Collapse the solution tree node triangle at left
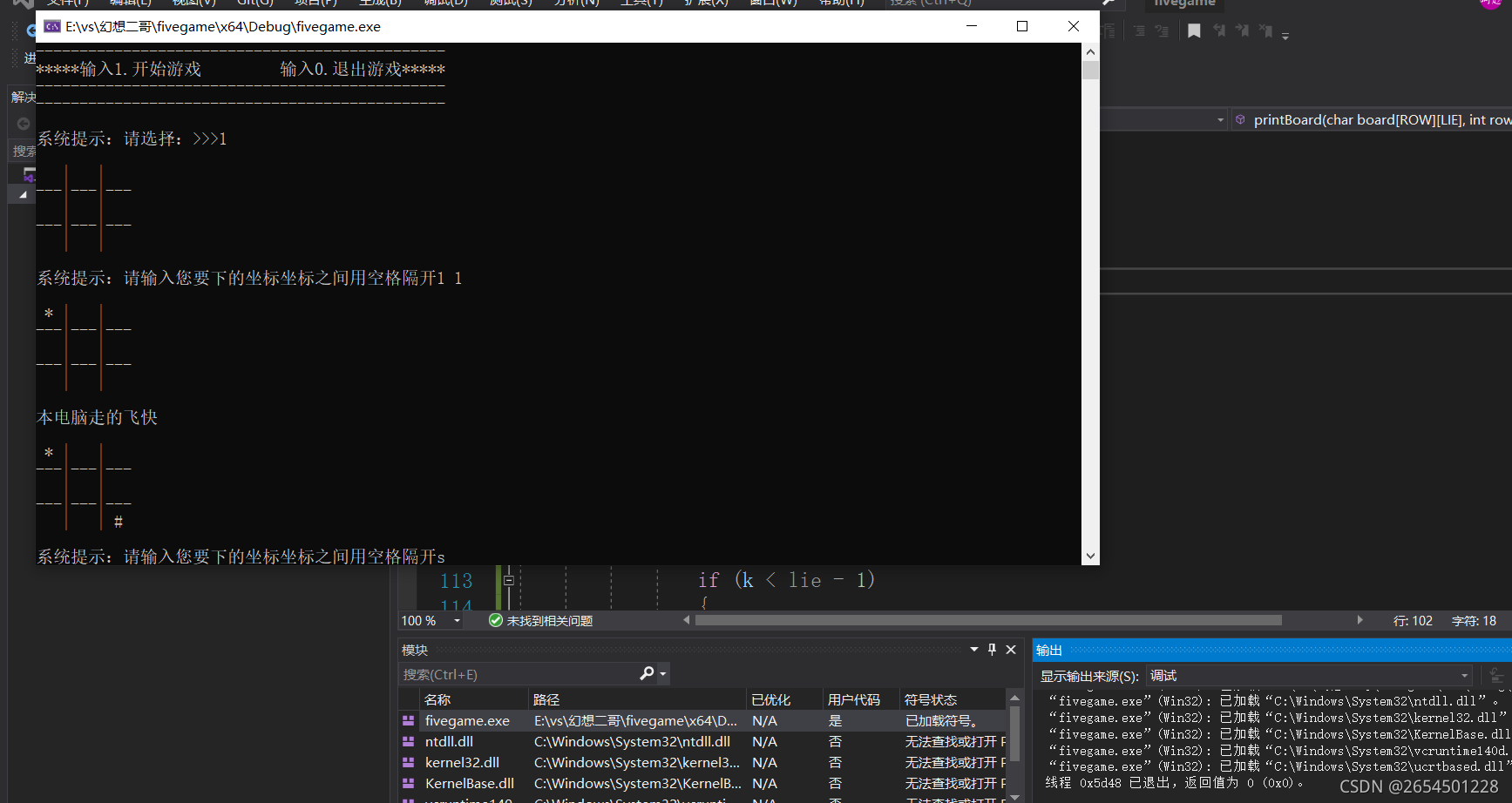Viewport: 1512px width, 803px height. (x=23, y=195)
